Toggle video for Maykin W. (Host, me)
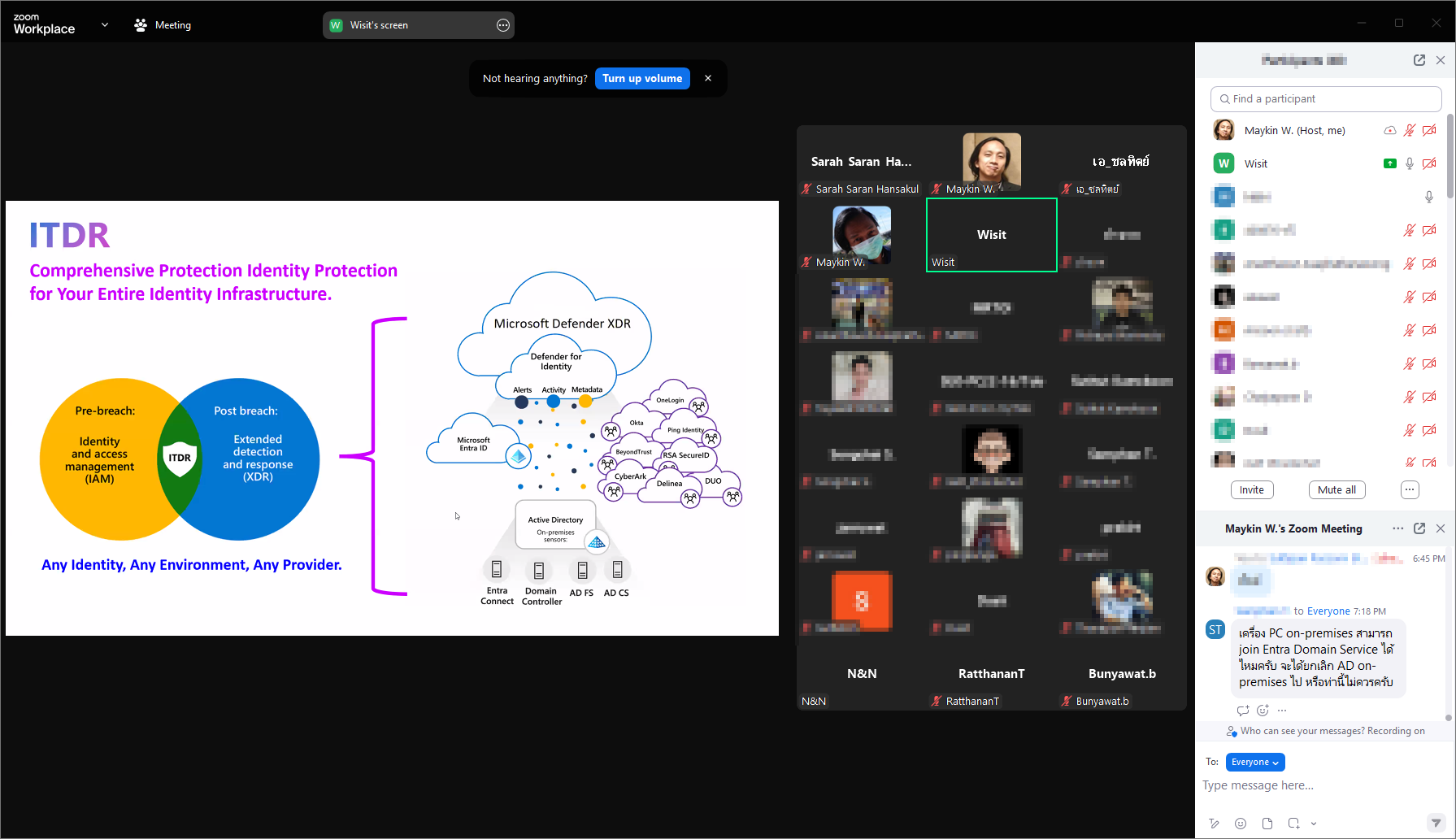The width and height of the screenshot is (1456, 839). coord(1429,130)
